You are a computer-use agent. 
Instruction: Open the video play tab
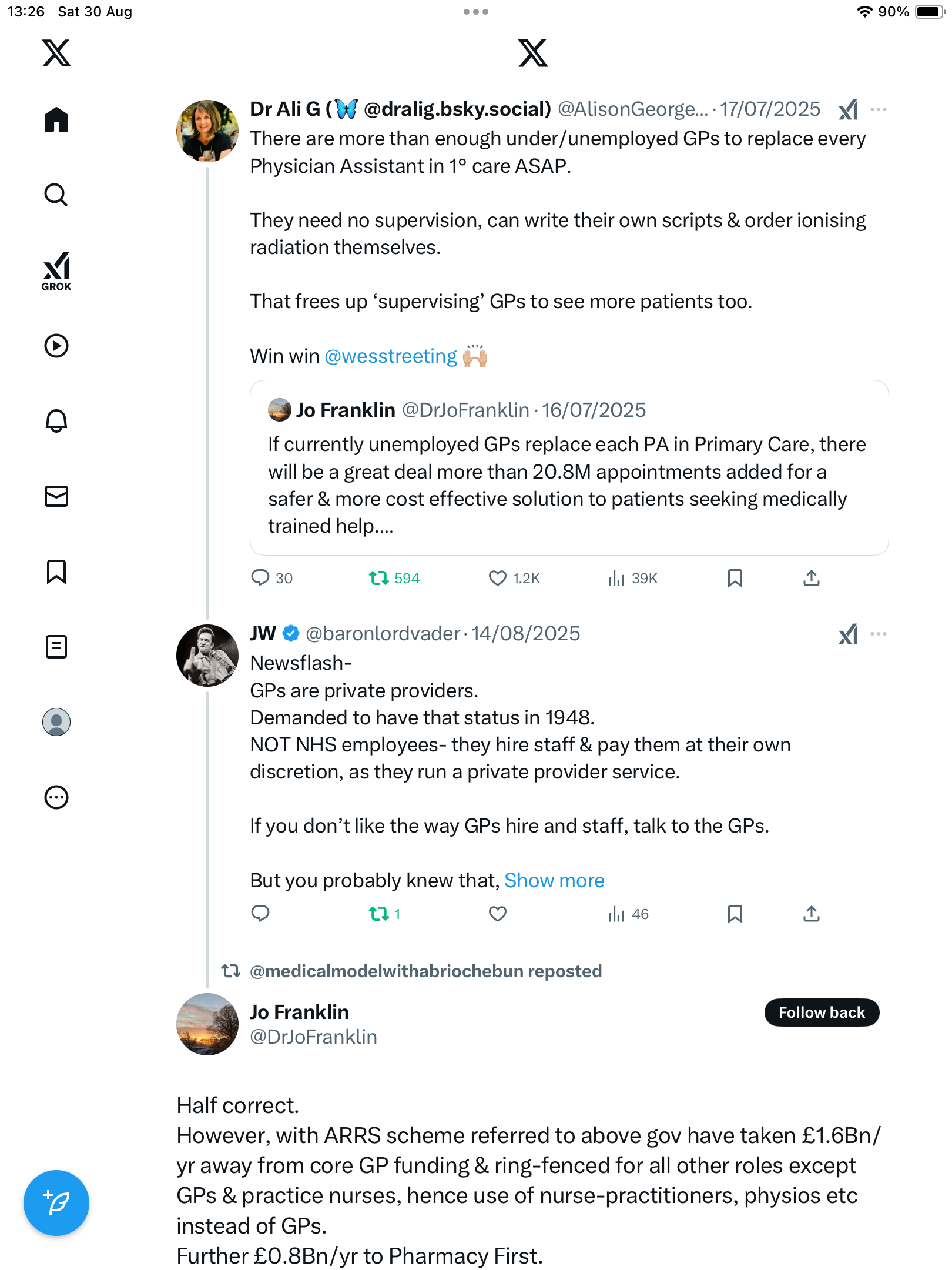coord(56,346)
